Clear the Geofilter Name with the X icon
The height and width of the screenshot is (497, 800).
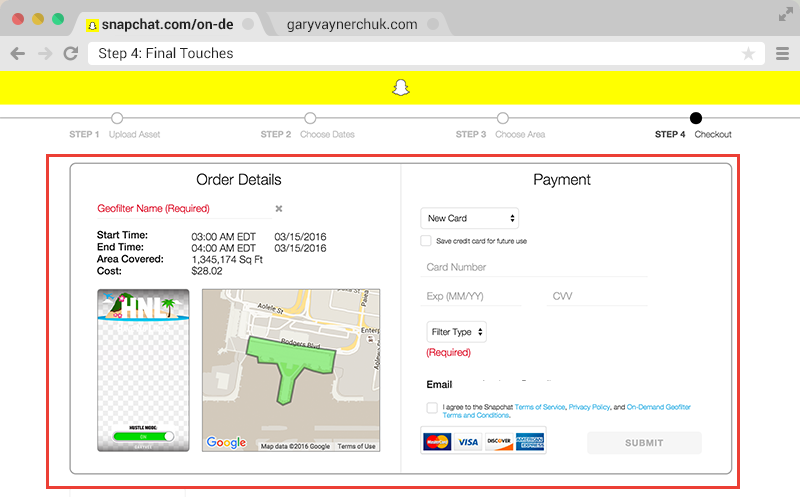(279, 208)
